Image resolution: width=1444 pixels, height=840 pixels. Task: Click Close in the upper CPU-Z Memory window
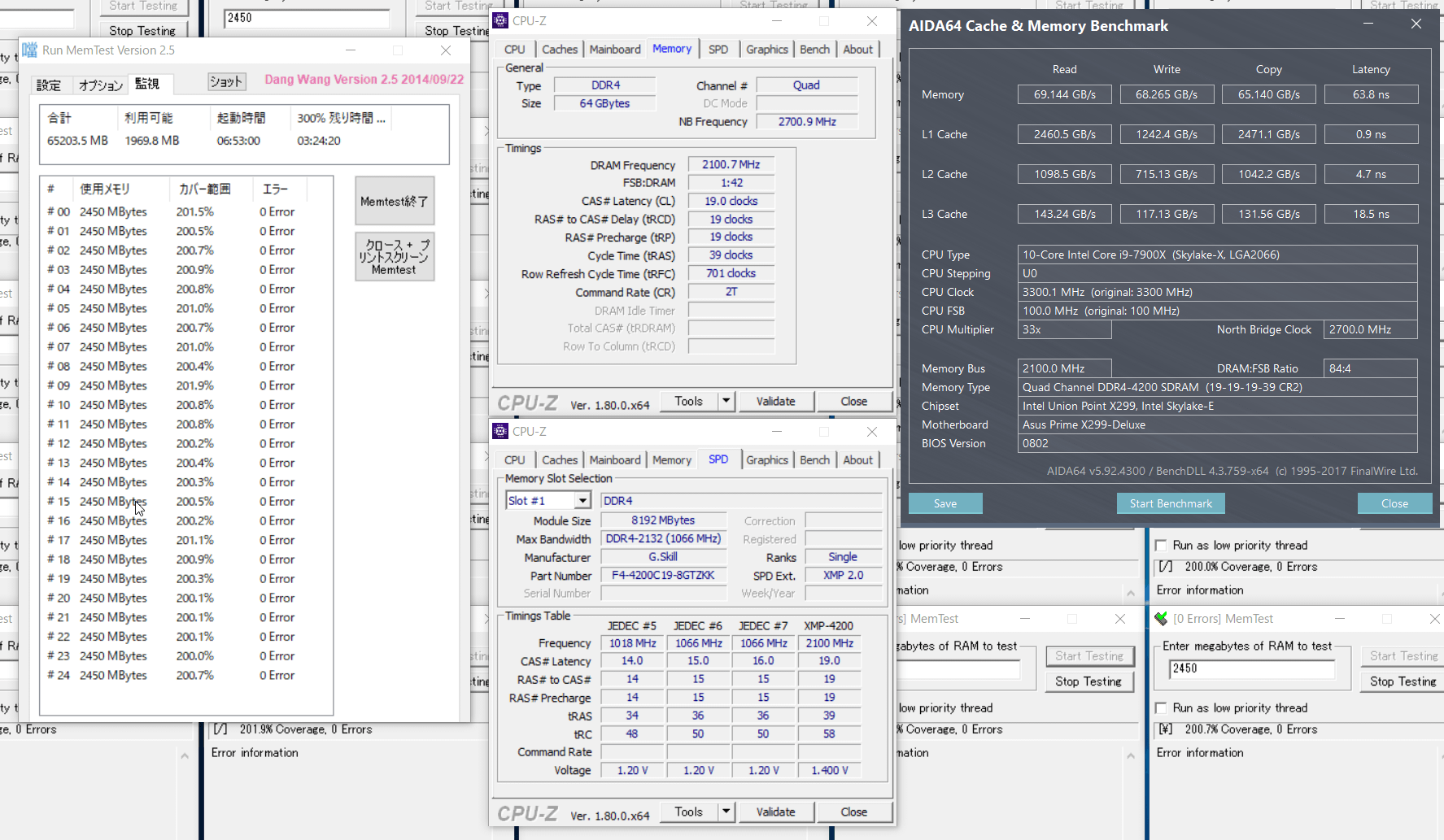pyautogui.click(x=853, y=401)
